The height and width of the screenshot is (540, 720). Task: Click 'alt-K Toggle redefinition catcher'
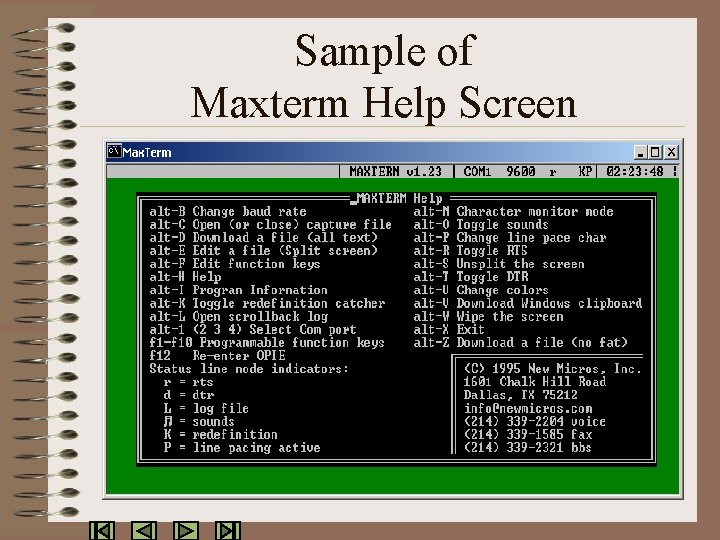[267, 304]
